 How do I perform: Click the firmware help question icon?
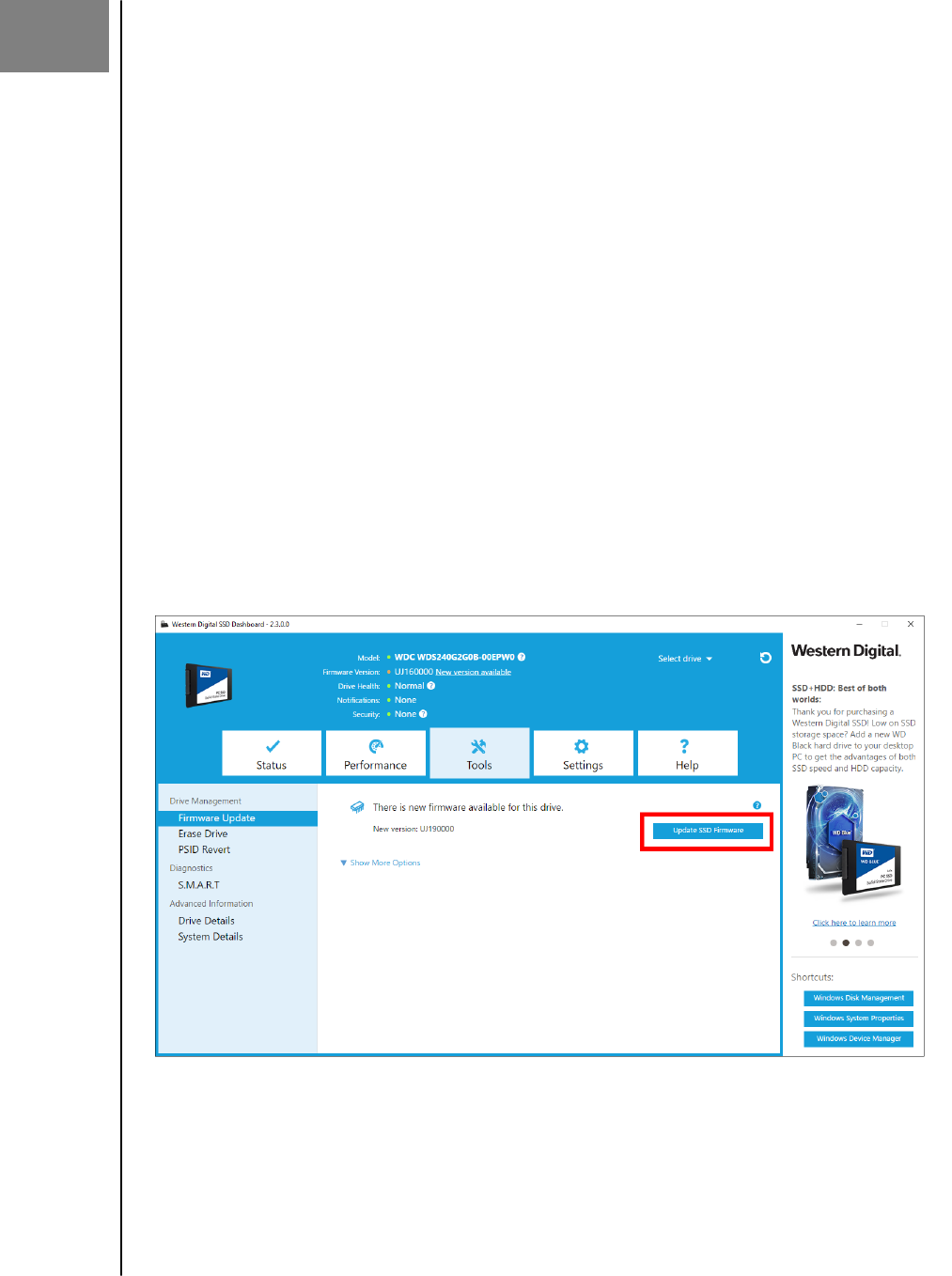point(757,805)
